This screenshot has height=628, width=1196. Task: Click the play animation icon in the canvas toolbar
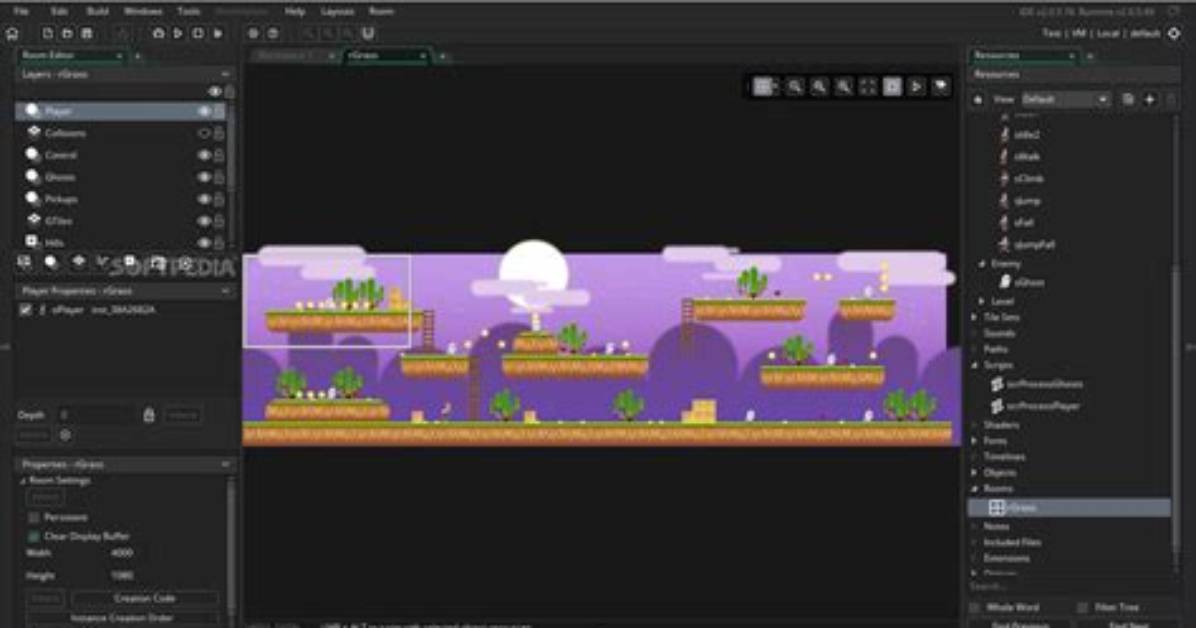pyautogui.click(x=916, y=86)
